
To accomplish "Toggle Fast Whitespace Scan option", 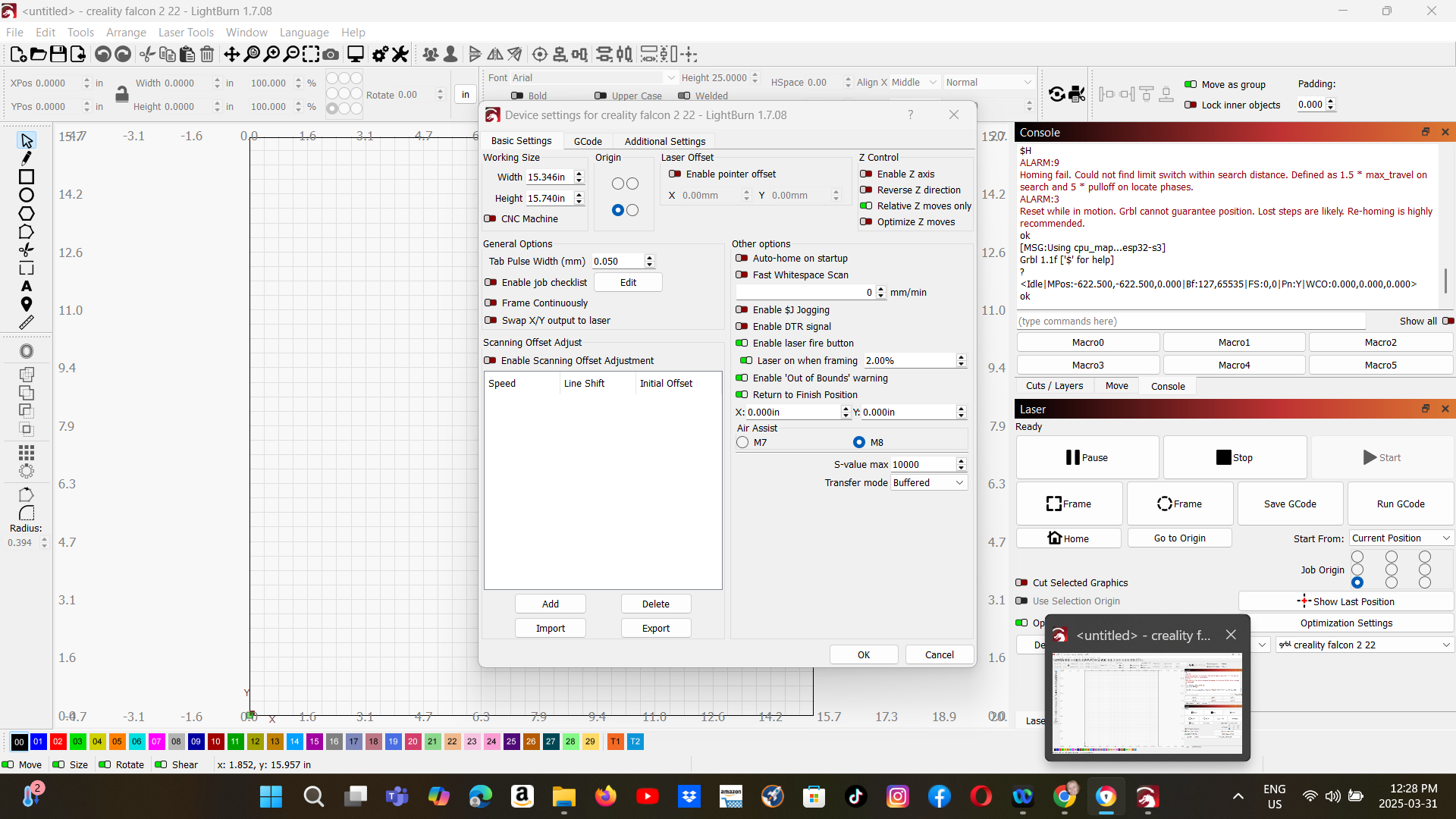I will 742,275.
